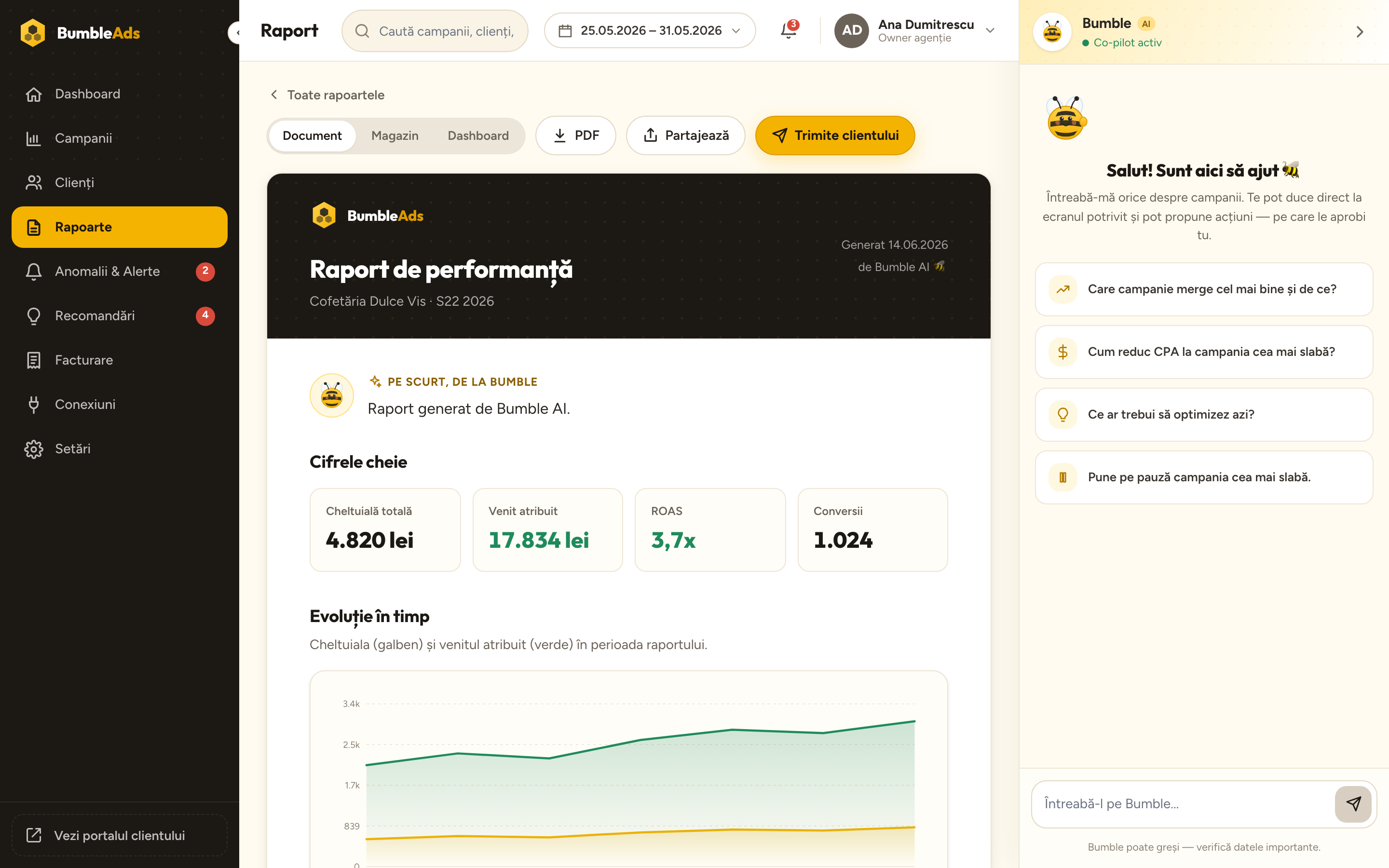Ask Care campanie merge cel mai bine

pyautogui.click(x=1204, y=289)
